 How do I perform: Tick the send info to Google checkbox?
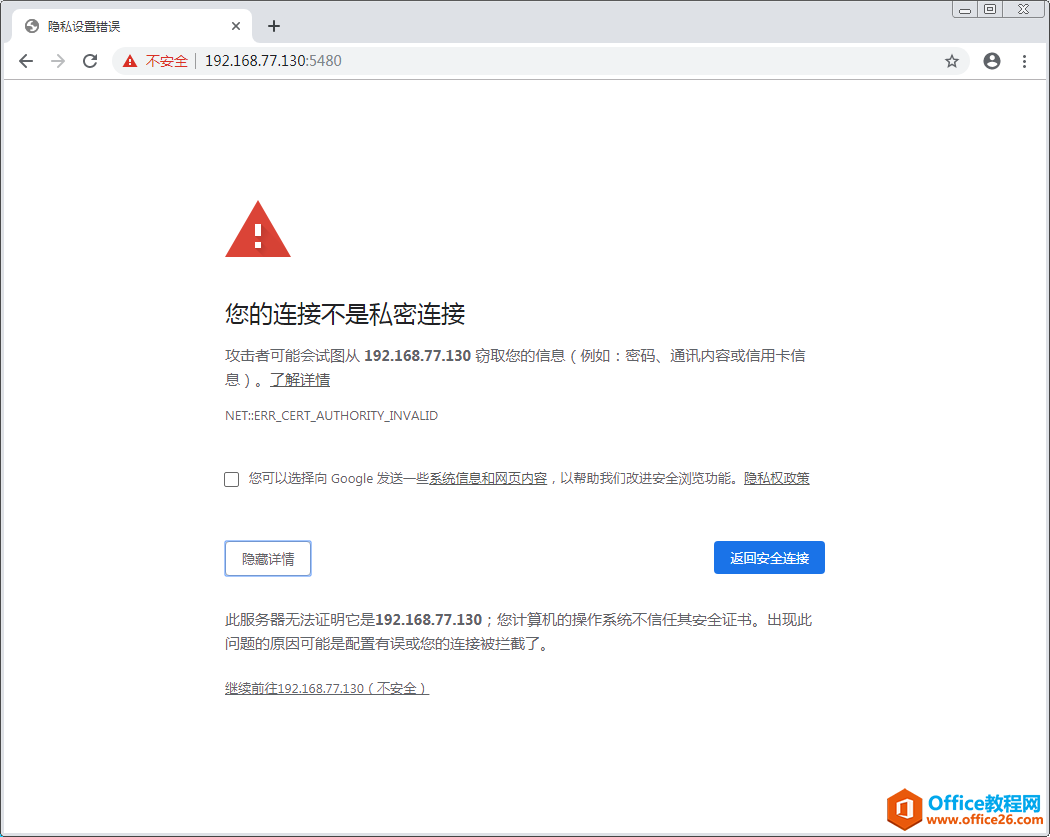[x=232, y=479]
